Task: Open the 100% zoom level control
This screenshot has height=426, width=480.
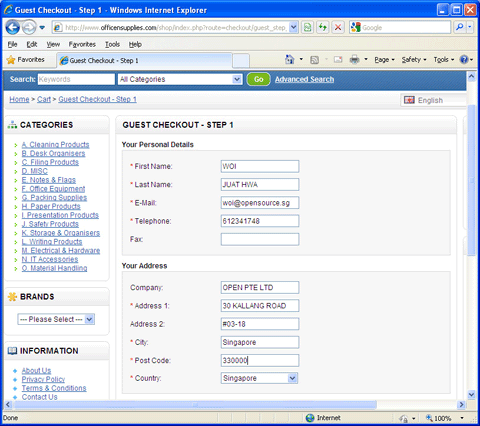Action: 445,418
